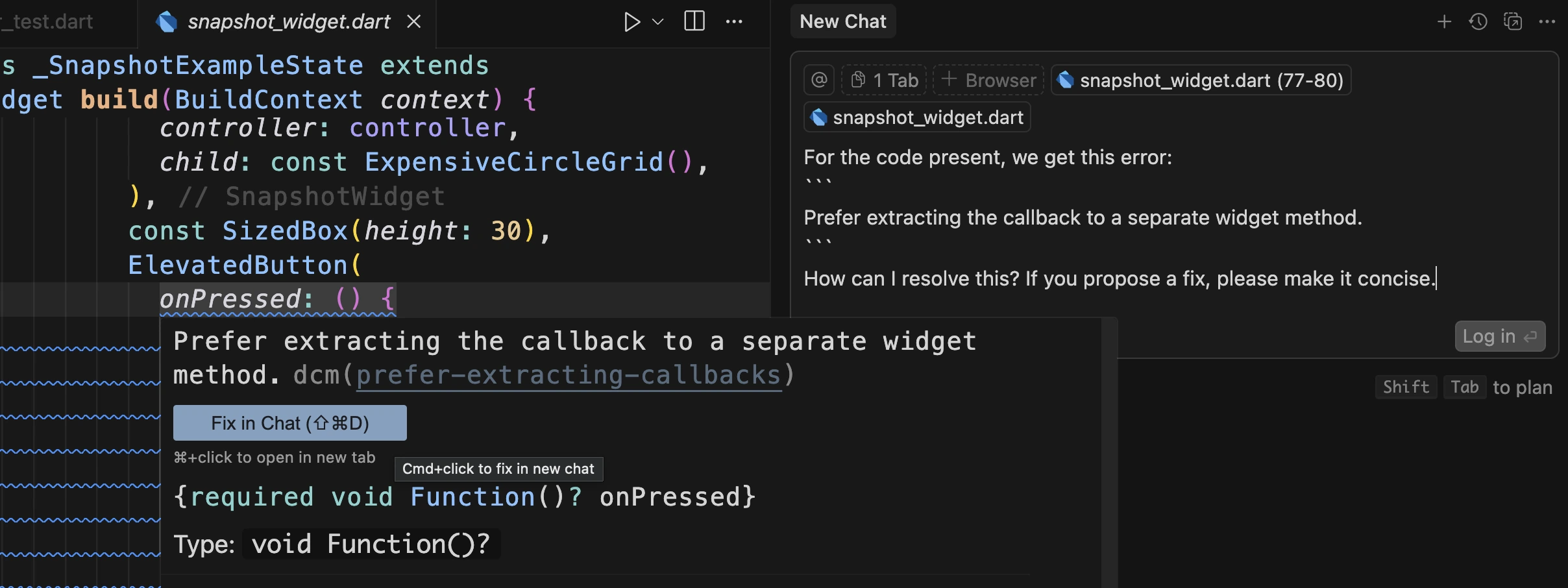Open the editor's more actions (...) menu
The height and width of the screenshot is (588, 1568).
(734, 21)
